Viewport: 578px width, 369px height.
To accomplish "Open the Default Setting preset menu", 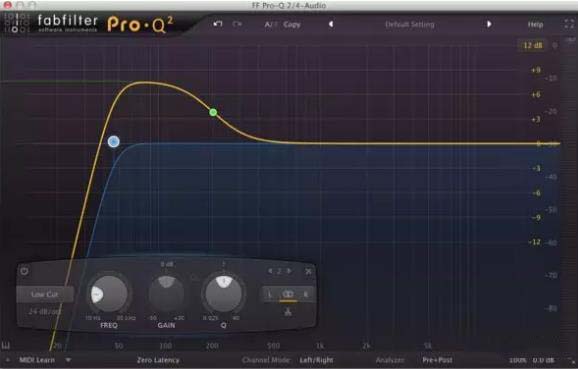I will (x=410, y=25).
